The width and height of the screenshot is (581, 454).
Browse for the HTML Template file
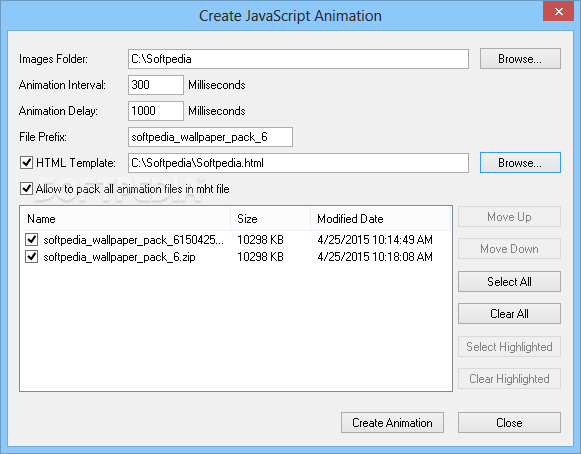tap(520, 163)
